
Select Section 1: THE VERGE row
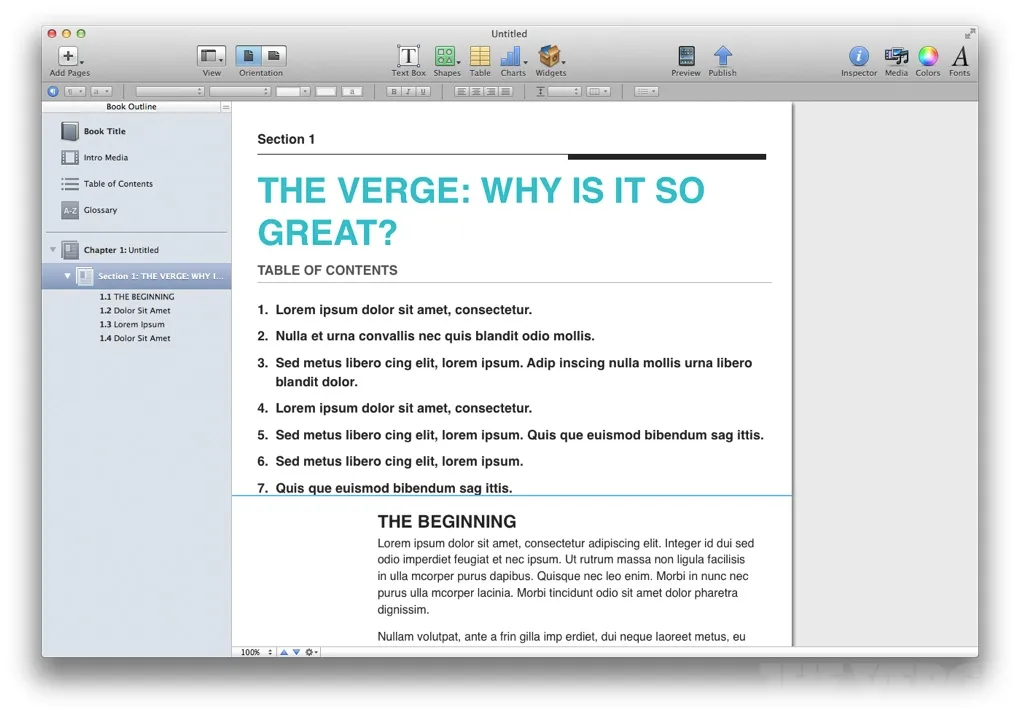coord(137,276)
